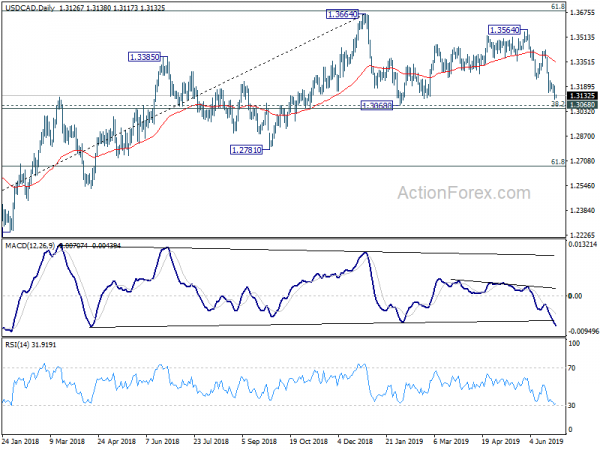The image size is (600, 450).
Task: Click the 19 Oct 2018 date label
Action: [308, 441]
